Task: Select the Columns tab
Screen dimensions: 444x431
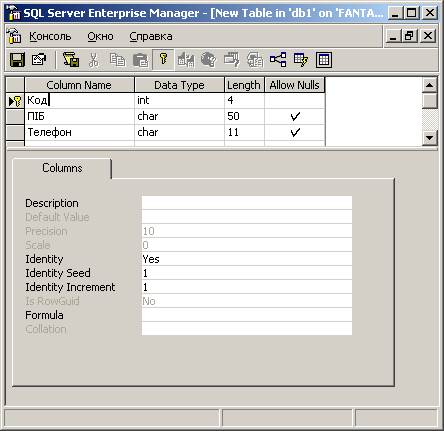Action: pos(62,168)
